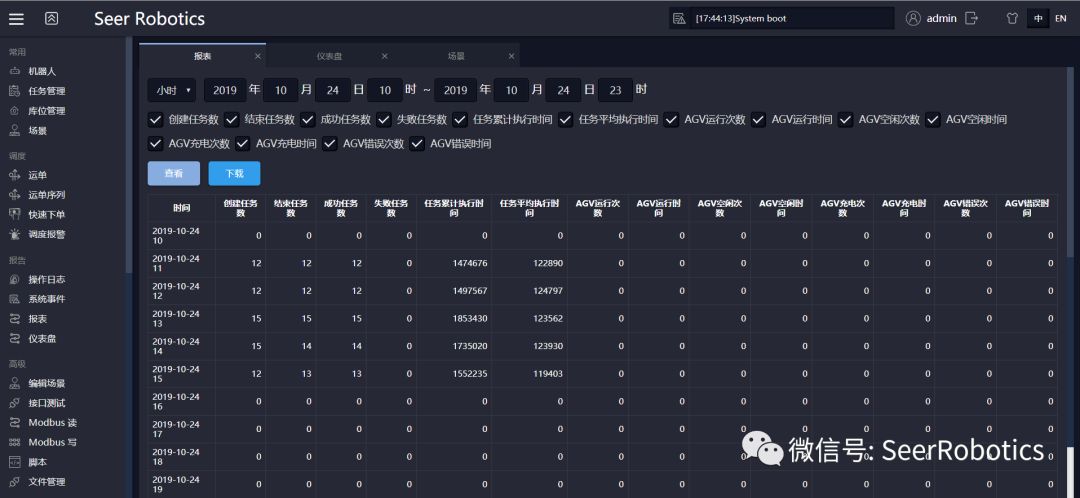The height and width of the screenshot is (498, 1080).
Task: Open the 小时 time unit dropdown
Action: 172,90
